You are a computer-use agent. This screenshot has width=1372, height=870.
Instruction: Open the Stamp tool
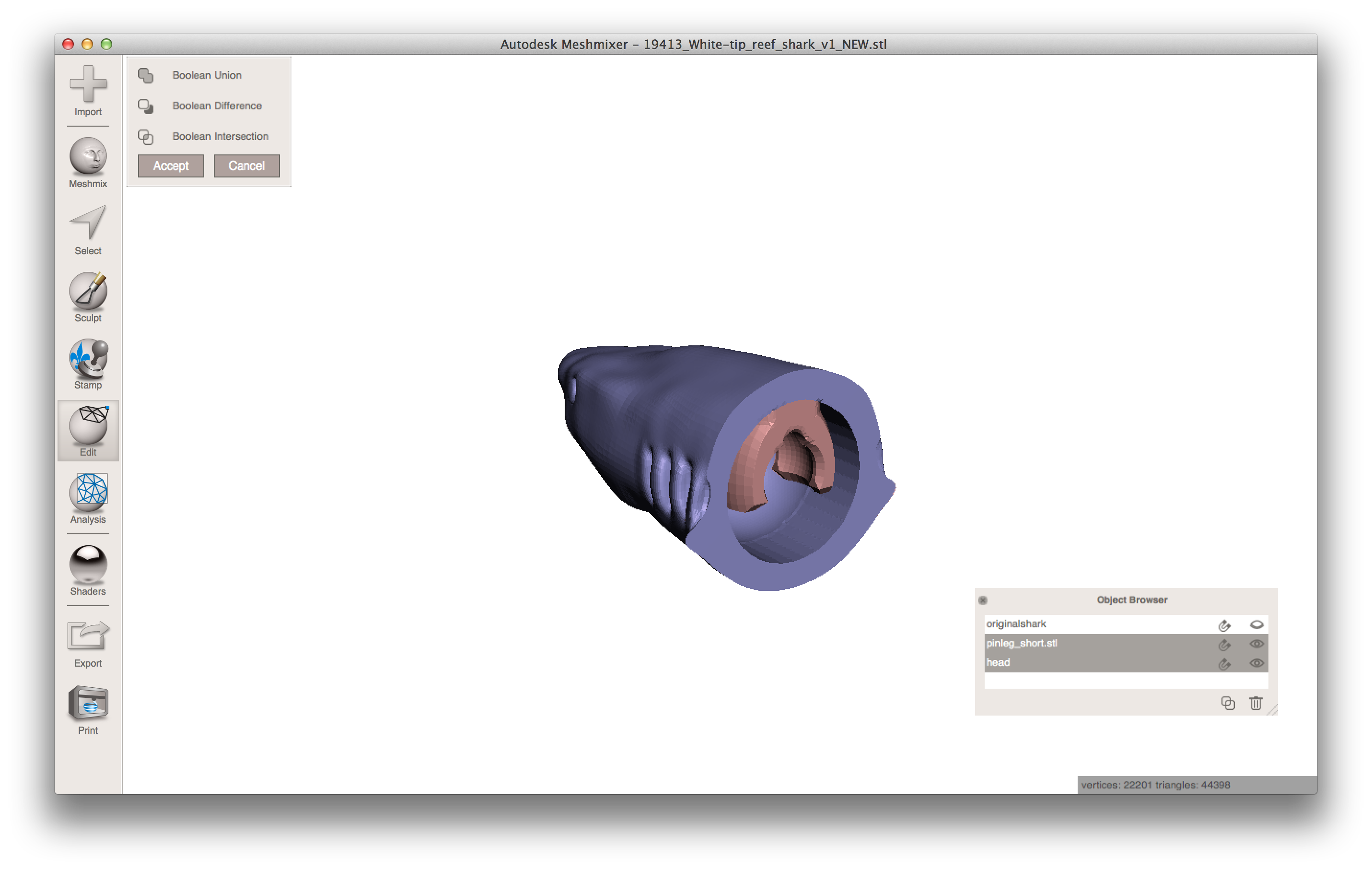88,365
